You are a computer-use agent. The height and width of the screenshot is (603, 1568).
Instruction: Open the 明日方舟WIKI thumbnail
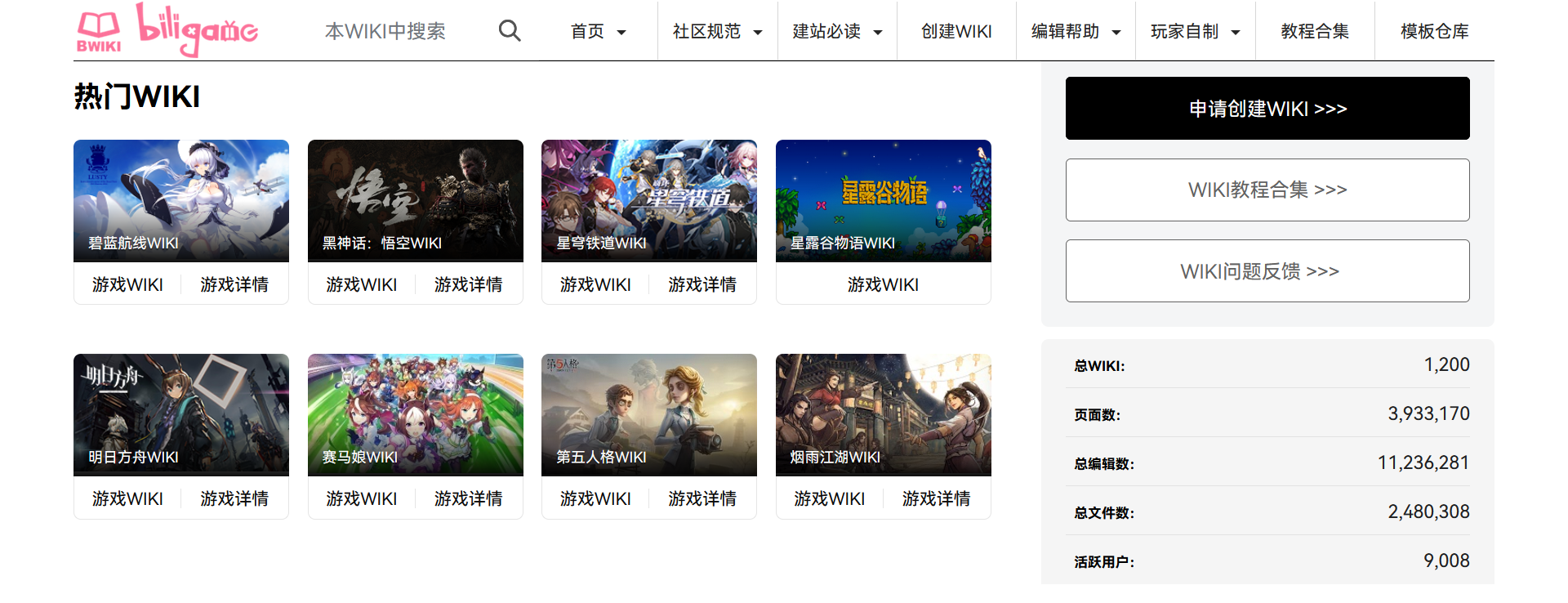point(181,415)
